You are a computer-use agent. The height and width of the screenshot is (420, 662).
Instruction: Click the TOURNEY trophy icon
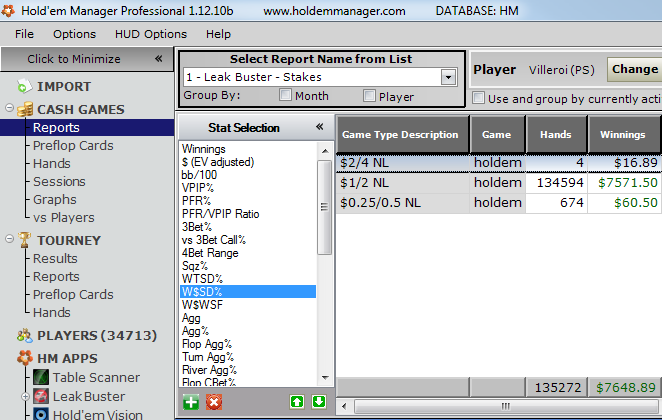[x=24, y=240]
